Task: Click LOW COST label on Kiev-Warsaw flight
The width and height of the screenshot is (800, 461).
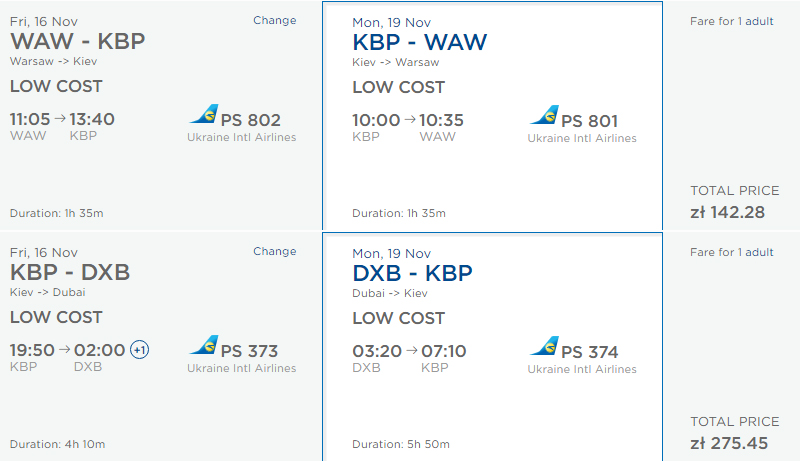Action: (398, 87)
